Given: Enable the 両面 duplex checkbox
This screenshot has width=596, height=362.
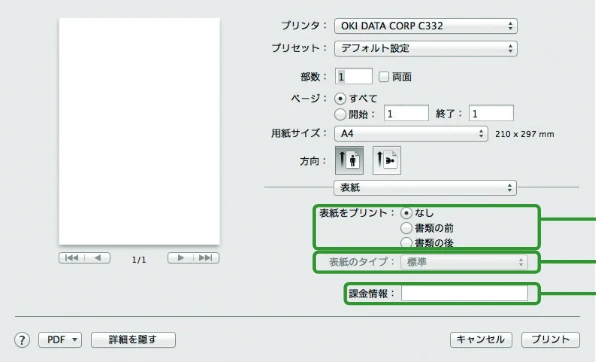Looking at the screenshot, I should click(x=384, y=77).
